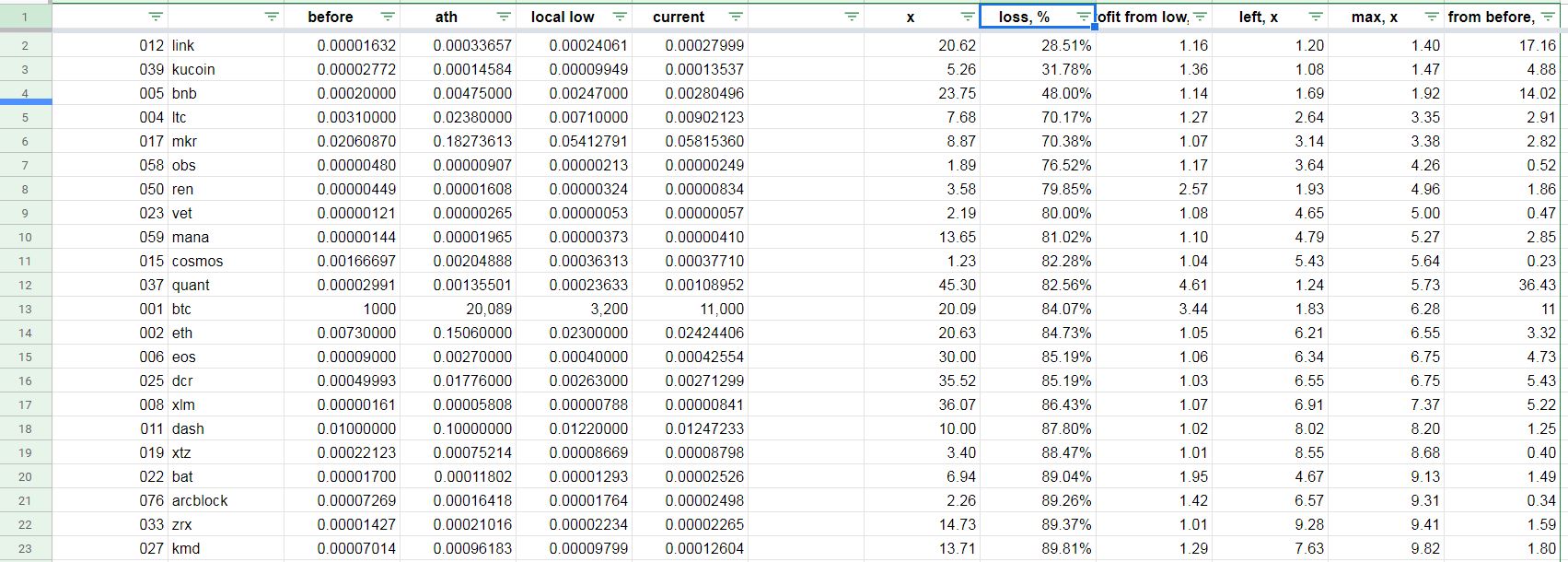Click the 'bnb' coin name cell

pyautogui.click(x=226, y=93)
